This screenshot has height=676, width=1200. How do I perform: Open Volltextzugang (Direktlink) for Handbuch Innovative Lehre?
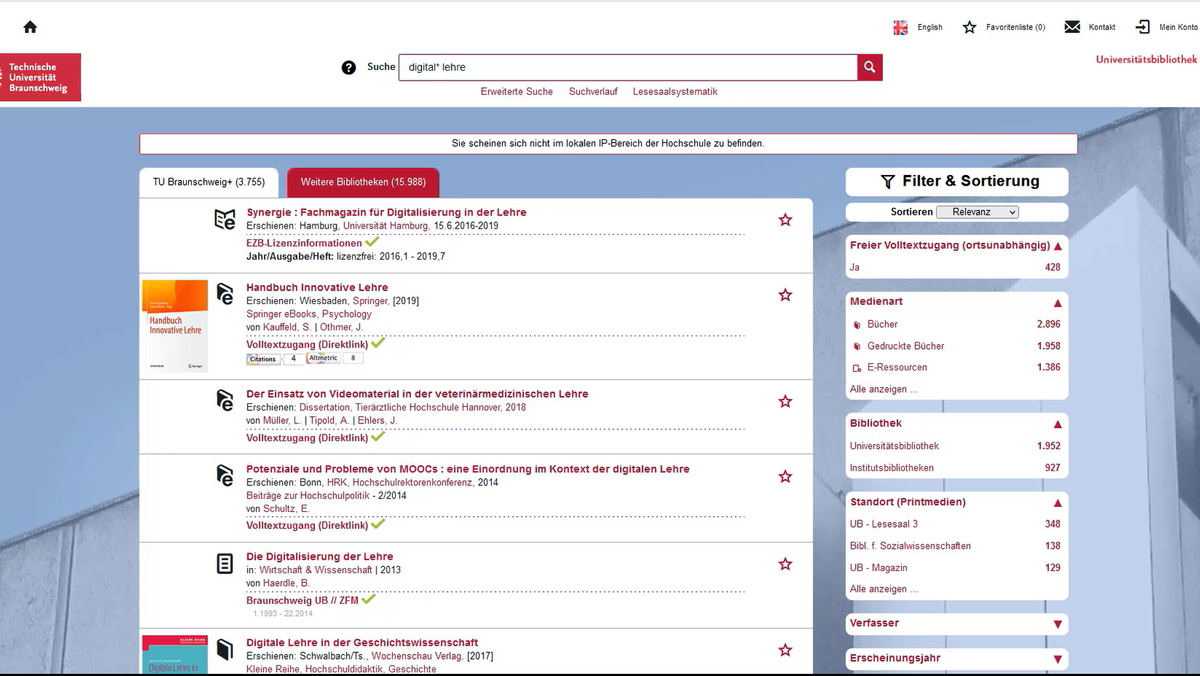point(307,344)
